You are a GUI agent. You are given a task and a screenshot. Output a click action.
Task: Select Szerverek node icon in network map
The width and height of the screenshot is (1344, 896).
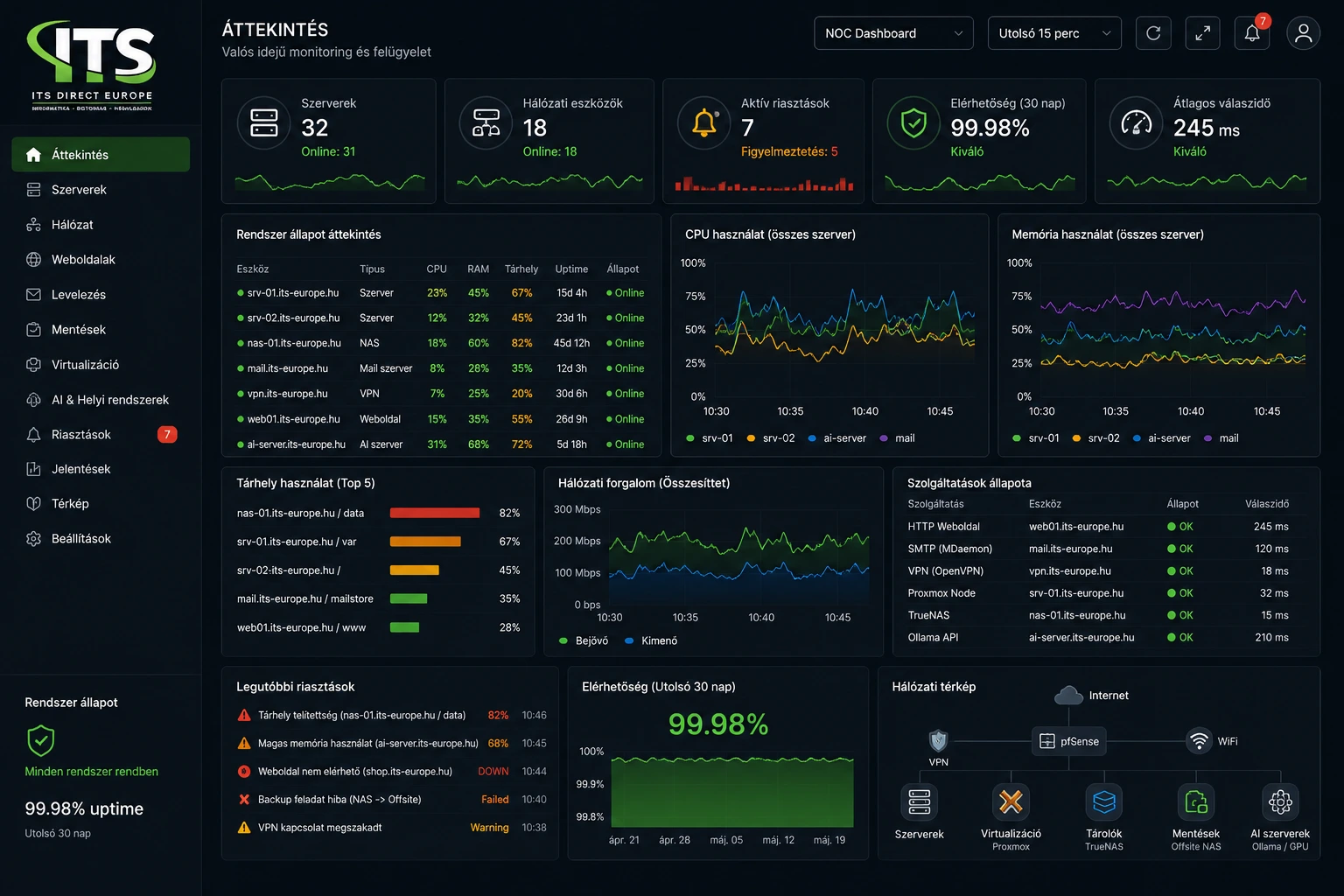919,801
